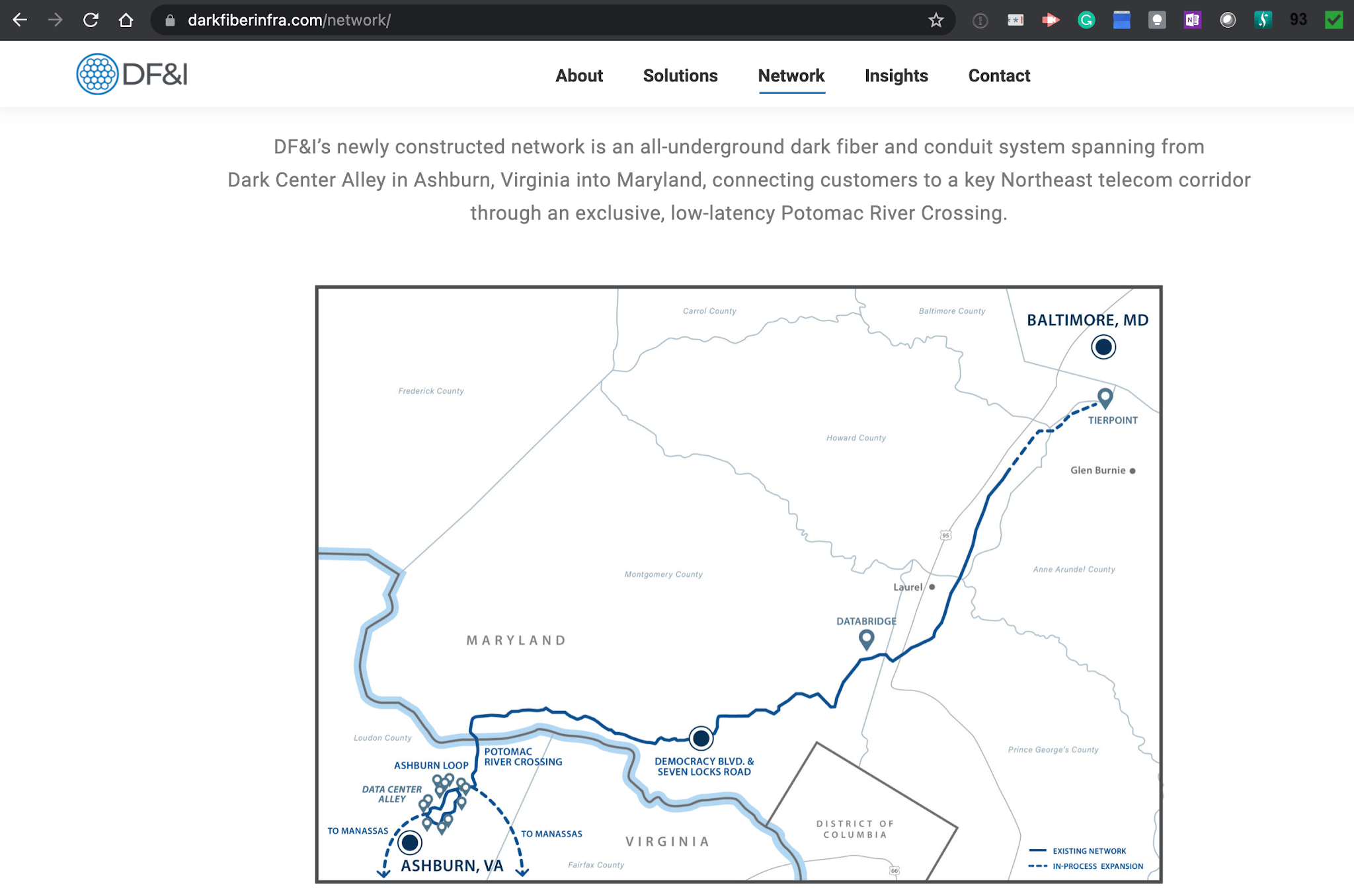Screen dimensions: 1354x896
Task: Go to the browser home page
Action: click(x=126, y=20)
